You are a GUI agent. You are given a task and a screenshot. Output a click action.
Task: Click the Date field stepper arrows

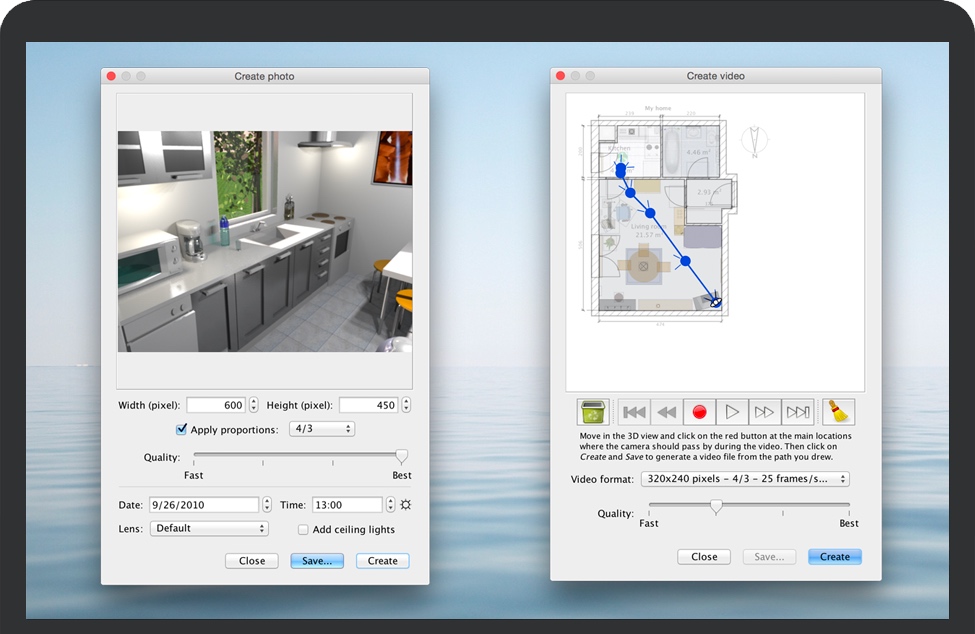click(x=266, y=505)
